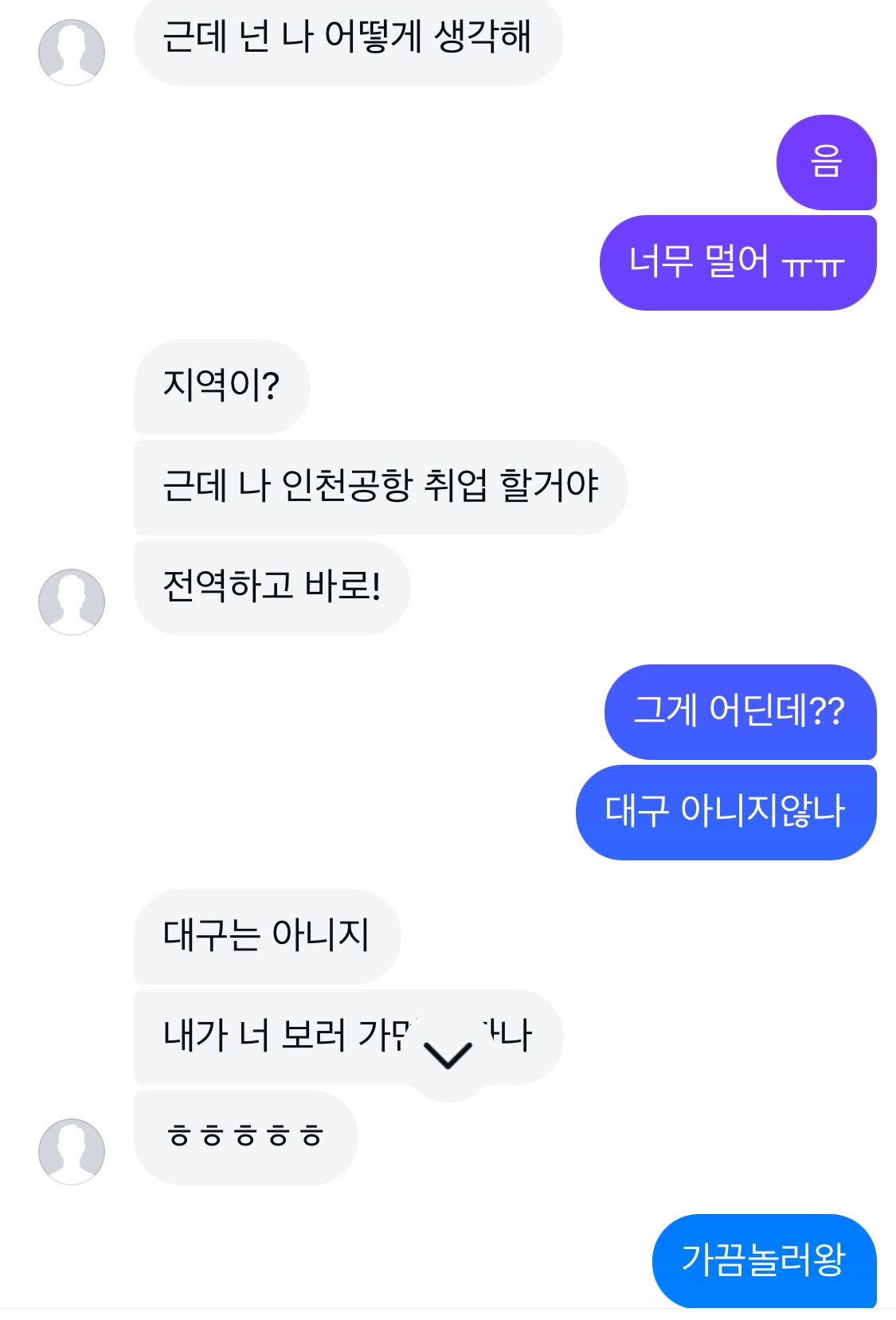Select the message '근데 나 인천공항 취업 할거야'
896x1320 pixels.
[x=380, y=487]
